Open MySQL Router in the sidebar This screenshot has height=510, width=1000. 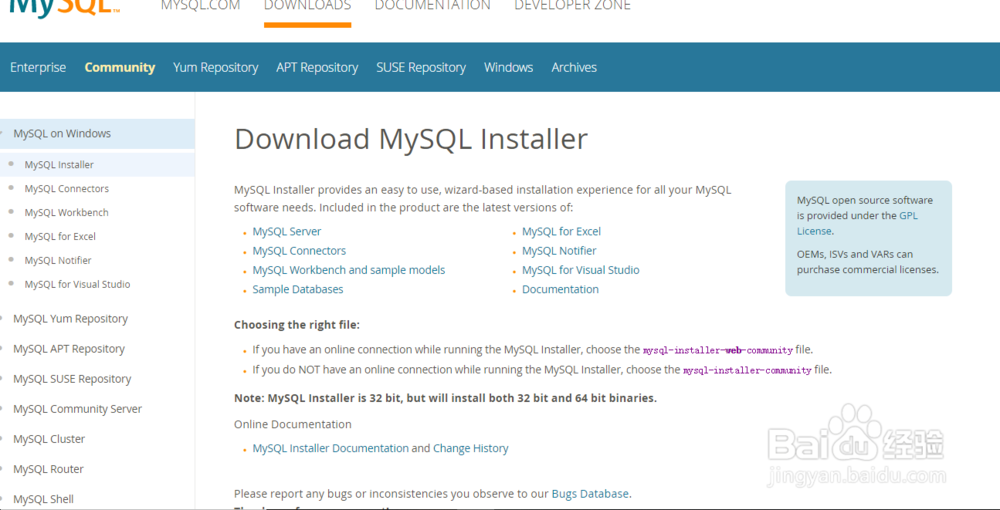point(48,469)
